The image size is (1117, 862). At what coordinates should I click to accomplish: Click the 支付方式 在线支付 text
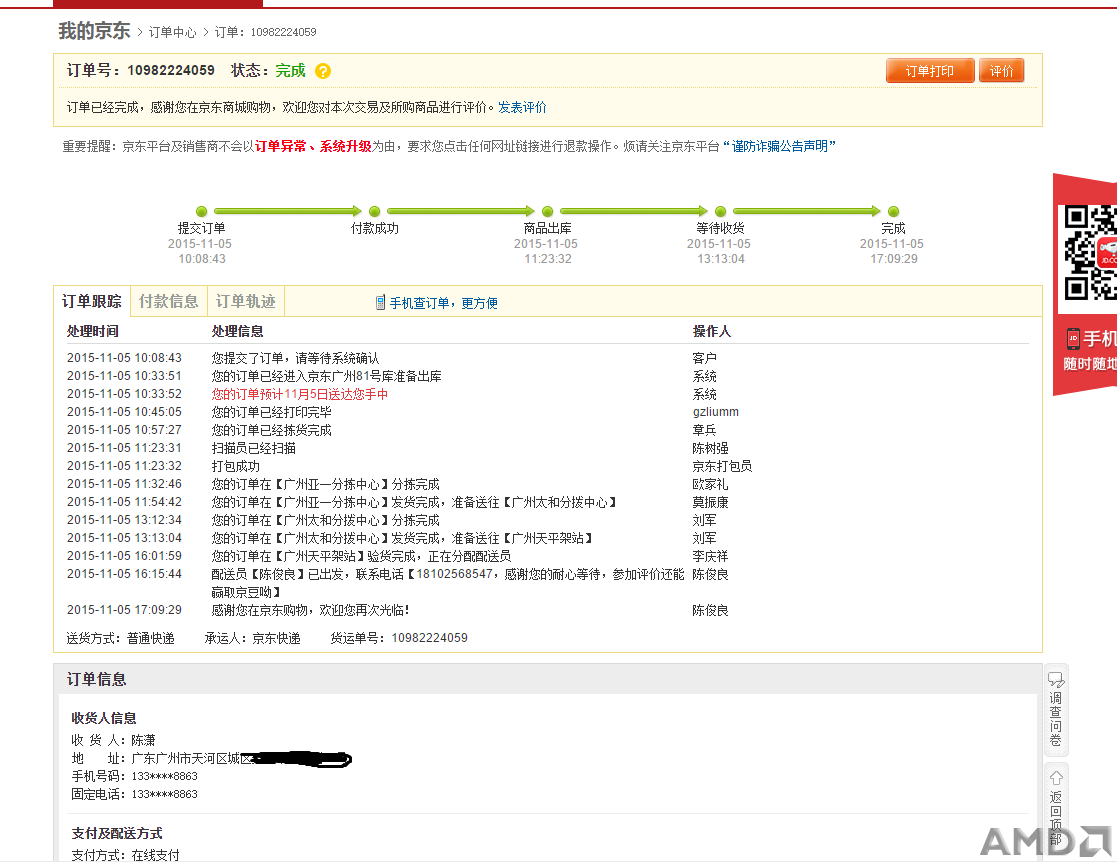pos(125,855)
